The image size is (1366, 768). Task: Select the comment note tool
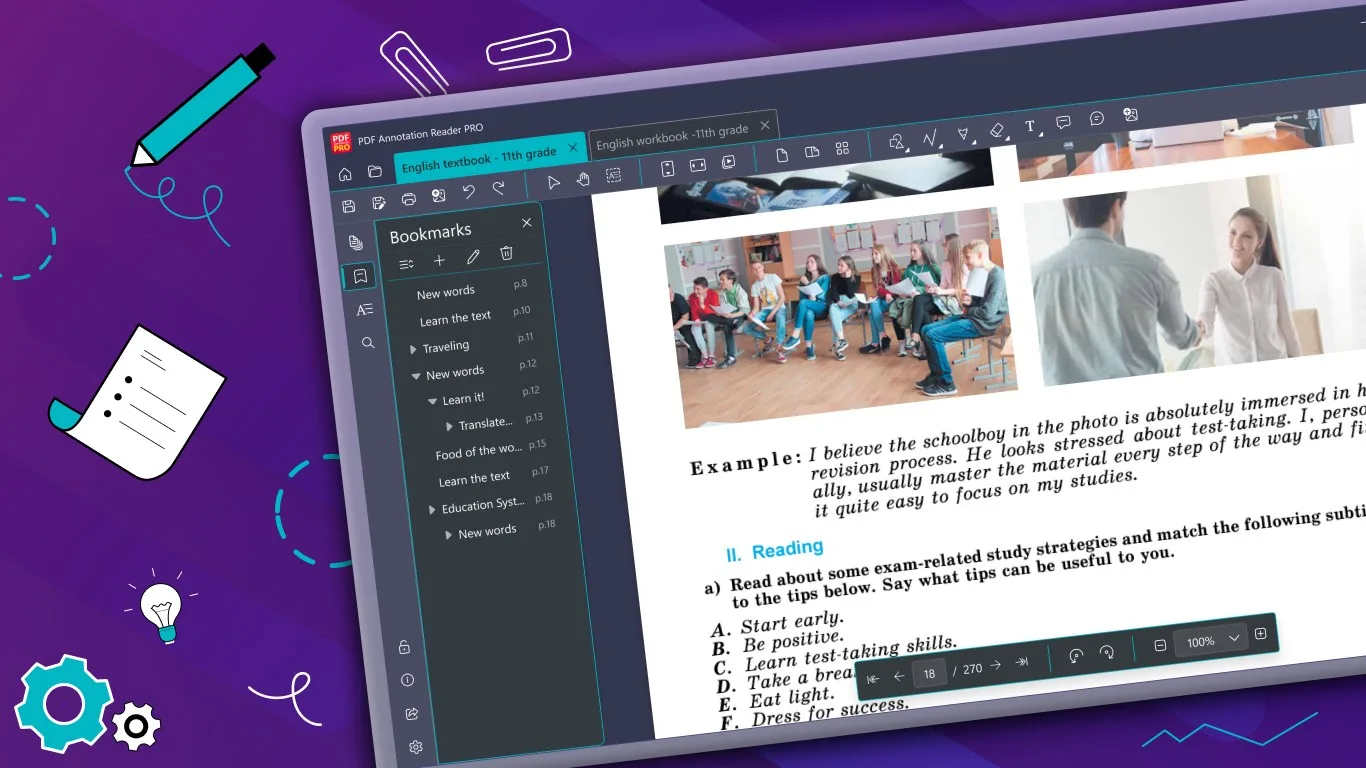pos(1063,122)
